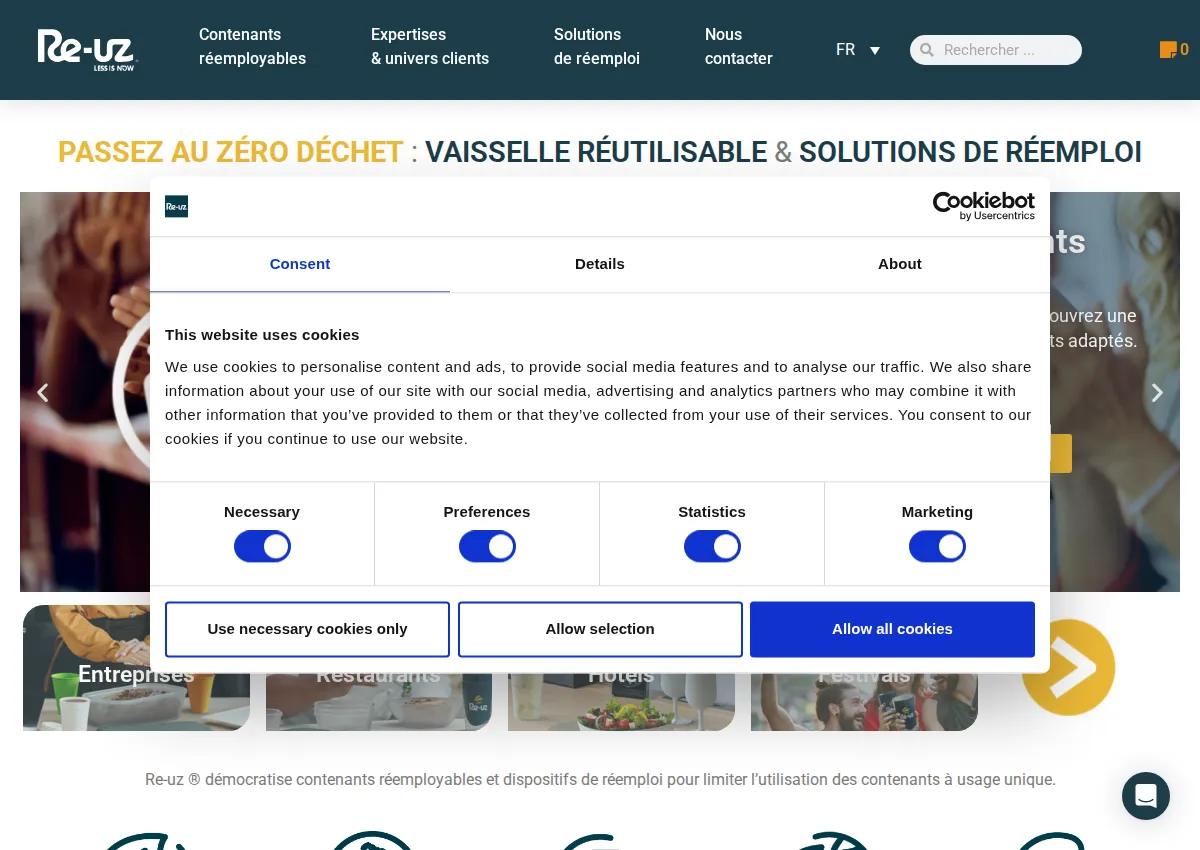This screenshot has width=1200, height=850.
Task: Expand the FR language dropdown
Action: (858, 50)
